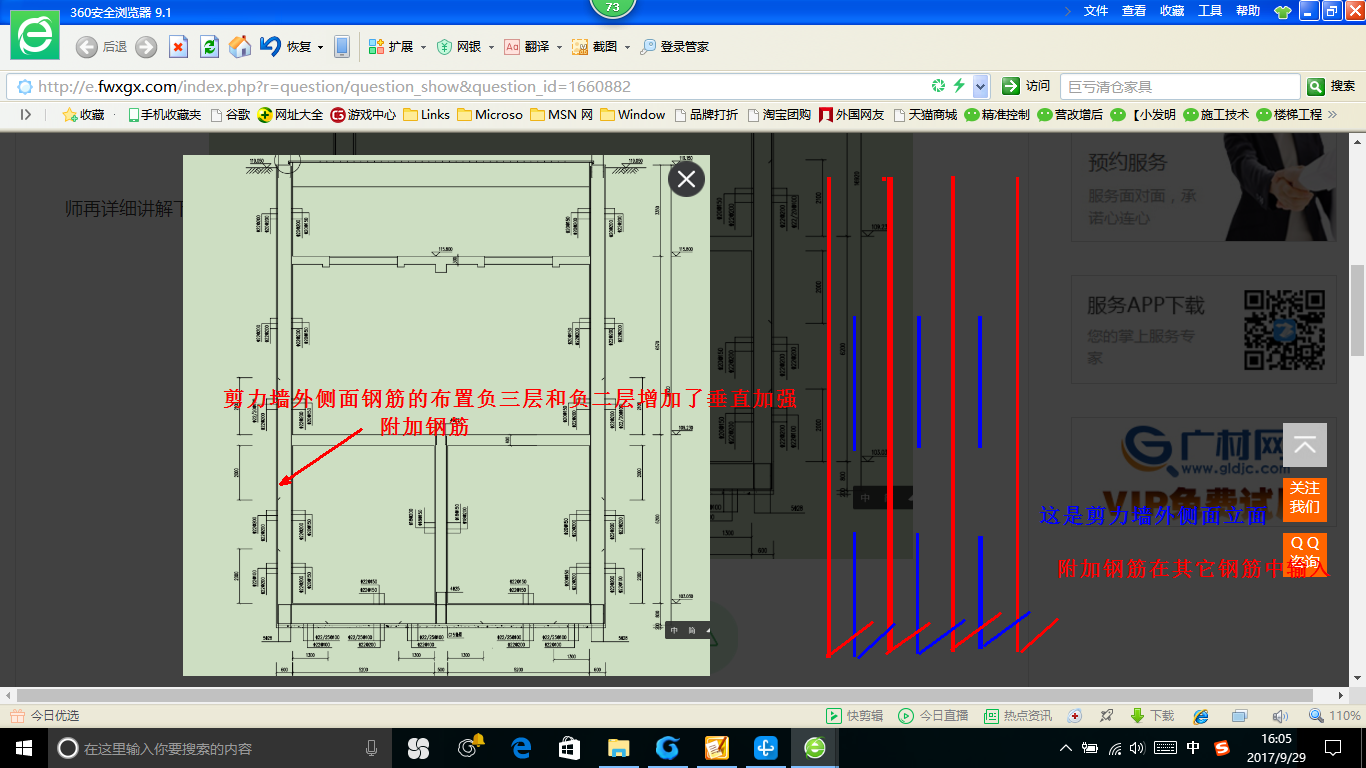This screenshot has height=768, width=1366.
Task: Expand the 恢复 dropdown arrow
Action: click(x=321, y=47)
